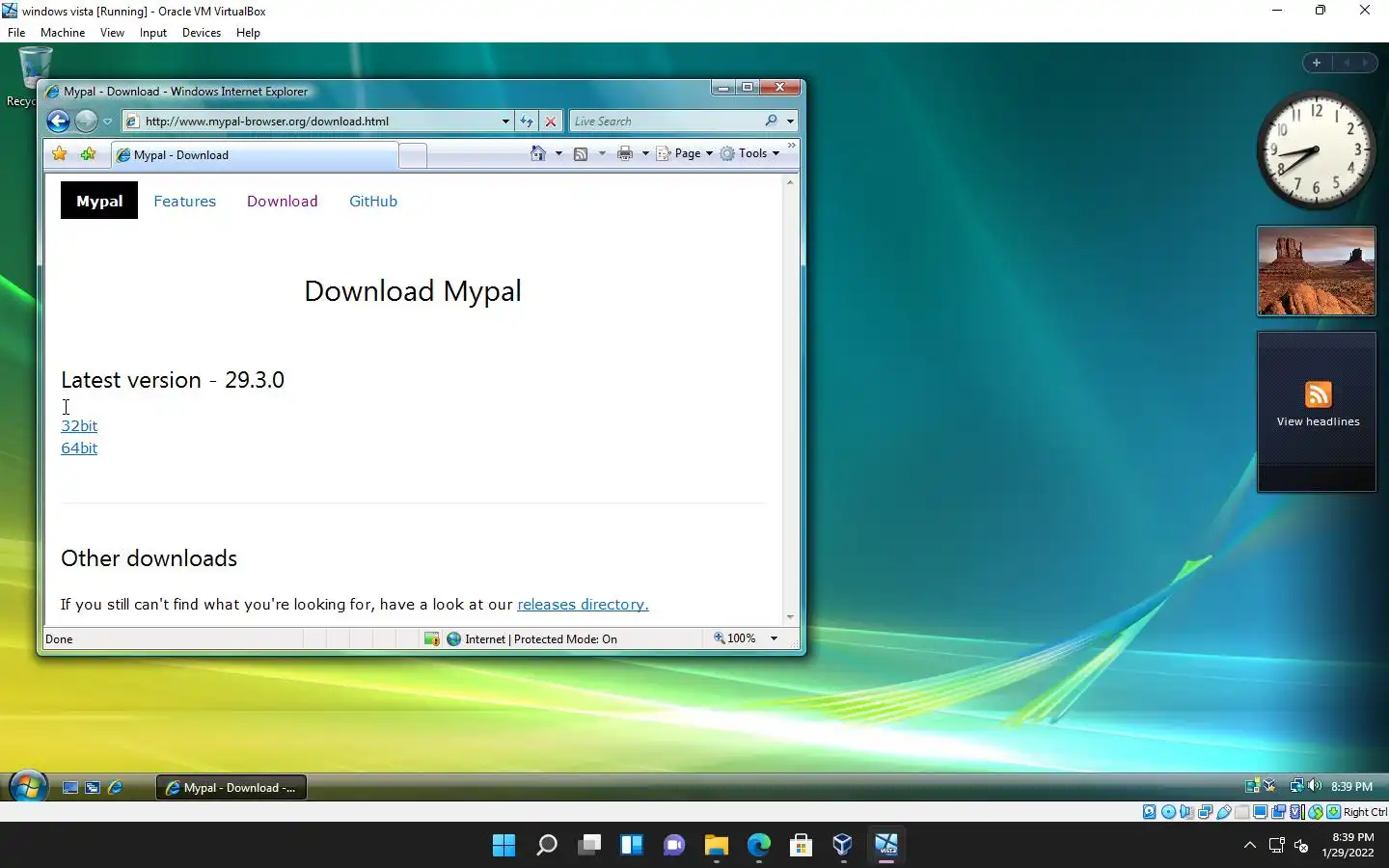Download the 32bit version
Screen dimensions: 1389x868
pos(79,425)
